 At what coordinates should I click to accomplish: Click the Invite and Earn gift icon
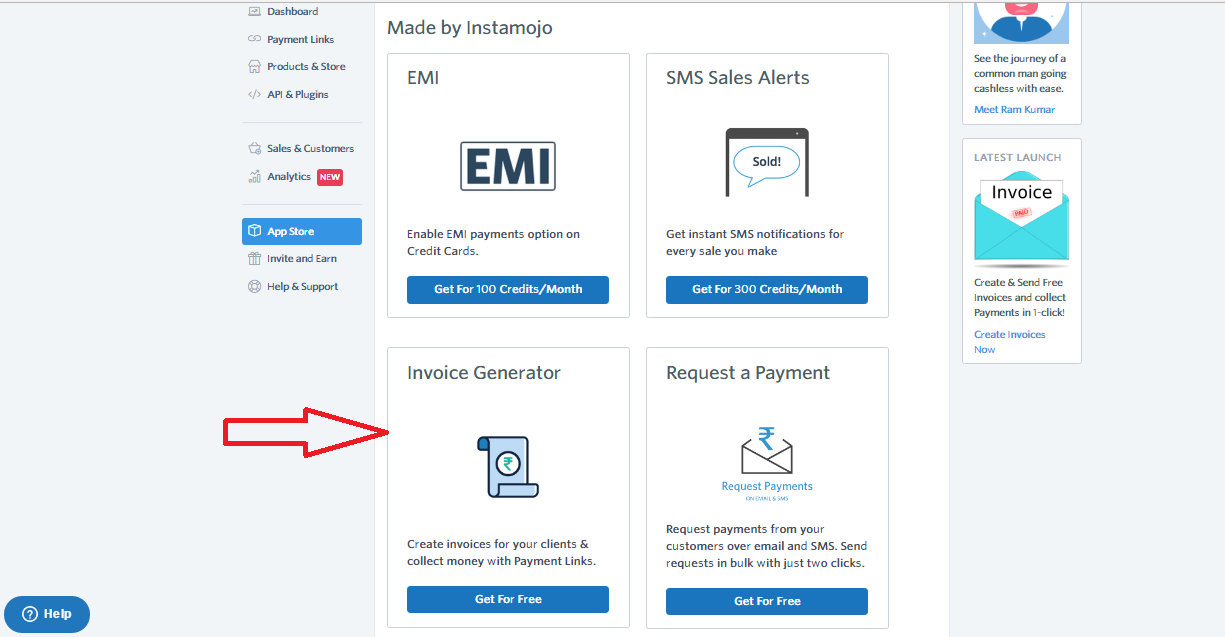click(x=254, y=259)
